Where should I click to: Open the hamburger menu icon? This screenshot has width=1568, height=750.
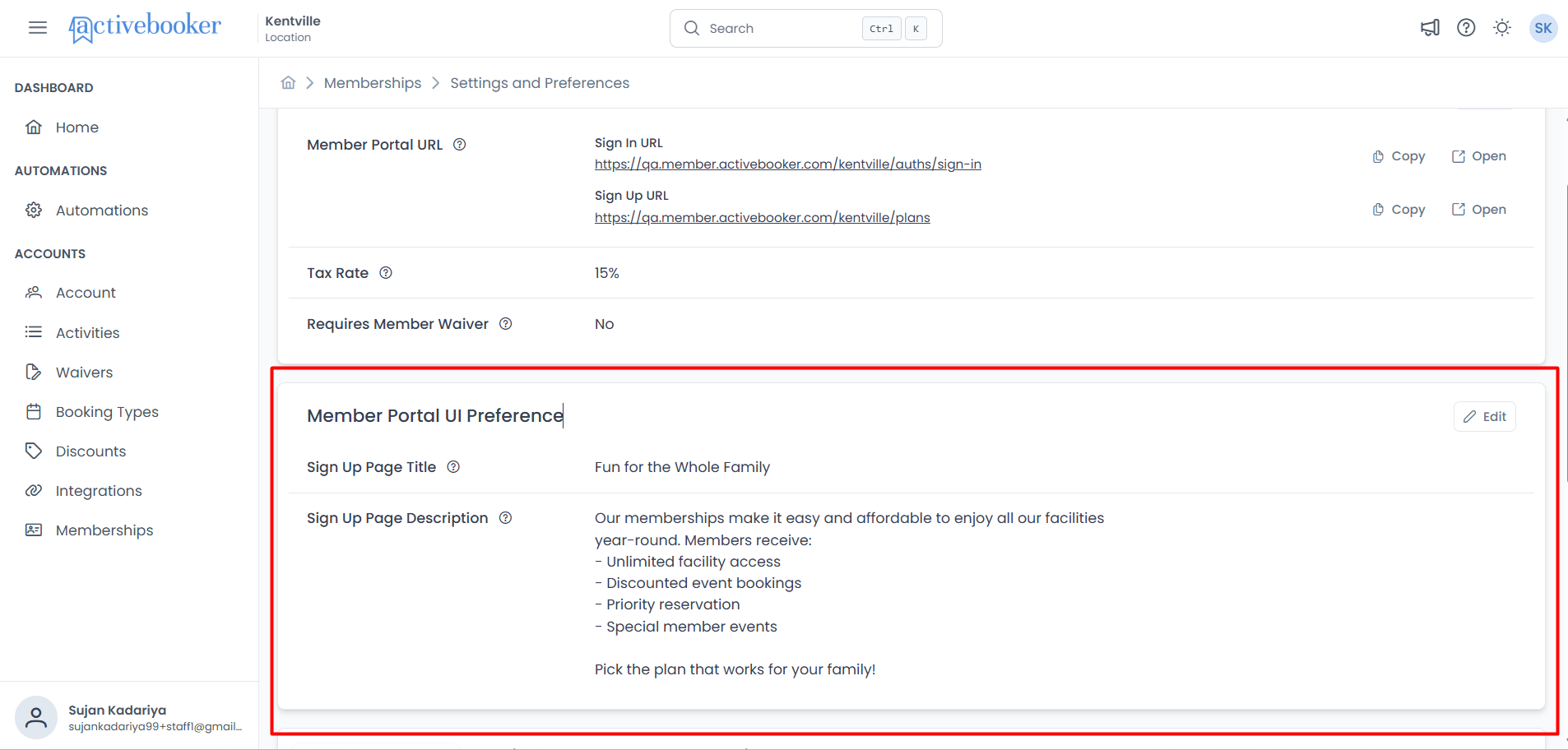(x=38, y=28)
